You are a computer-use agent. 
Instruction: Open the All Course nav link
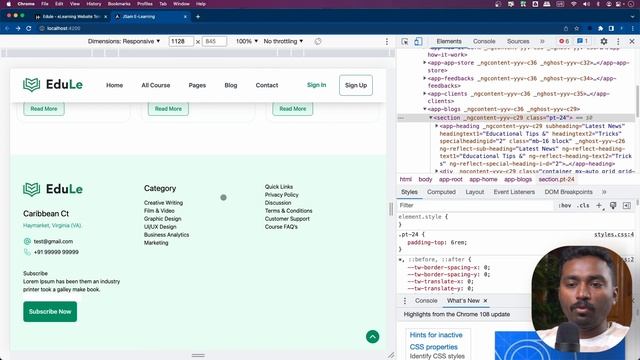click(x=156, y=85)
